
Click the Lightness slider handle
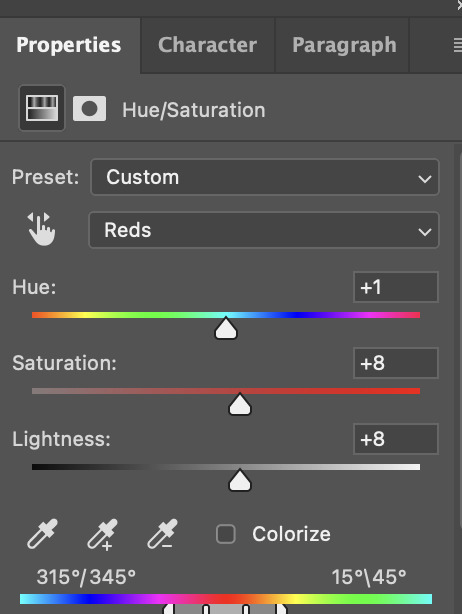(240, 480)
